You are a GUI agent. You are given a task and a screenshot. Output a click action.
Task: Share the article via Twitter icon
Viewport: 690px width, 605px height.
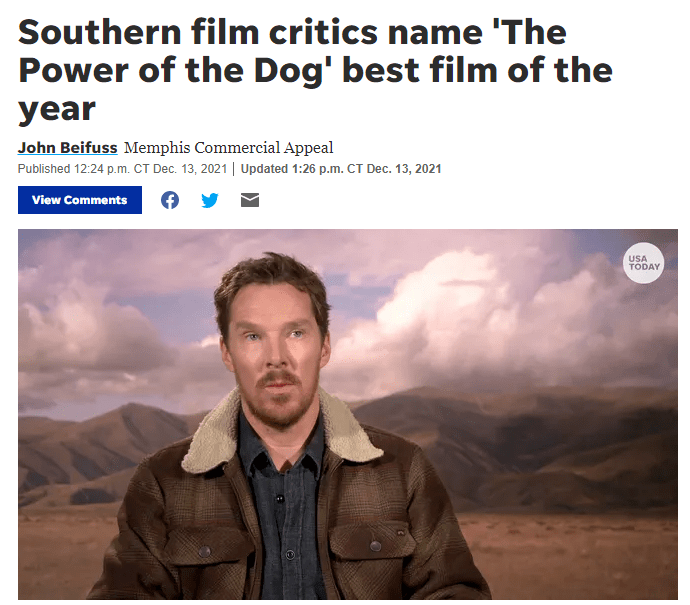point(209,200)
